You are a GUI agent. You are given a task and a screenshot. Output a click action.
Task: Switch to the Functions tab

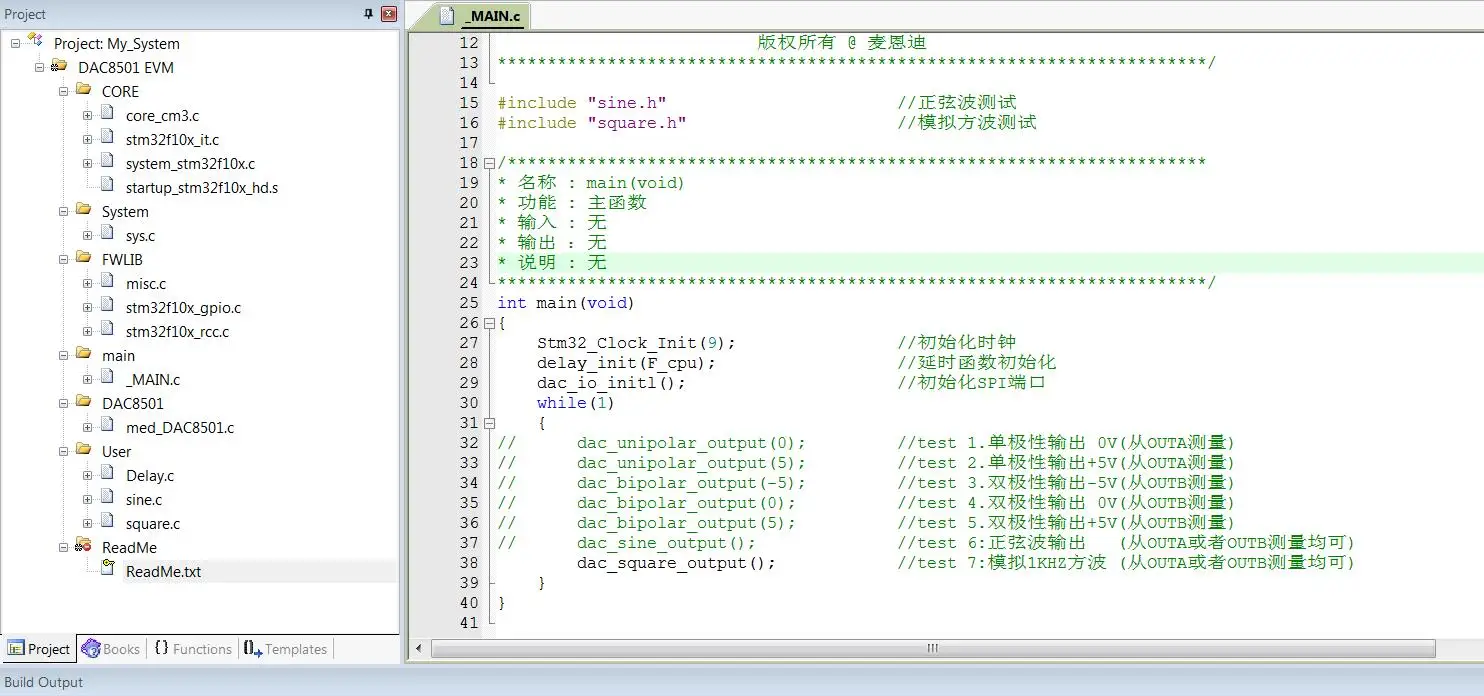click(x=193, y=649)
